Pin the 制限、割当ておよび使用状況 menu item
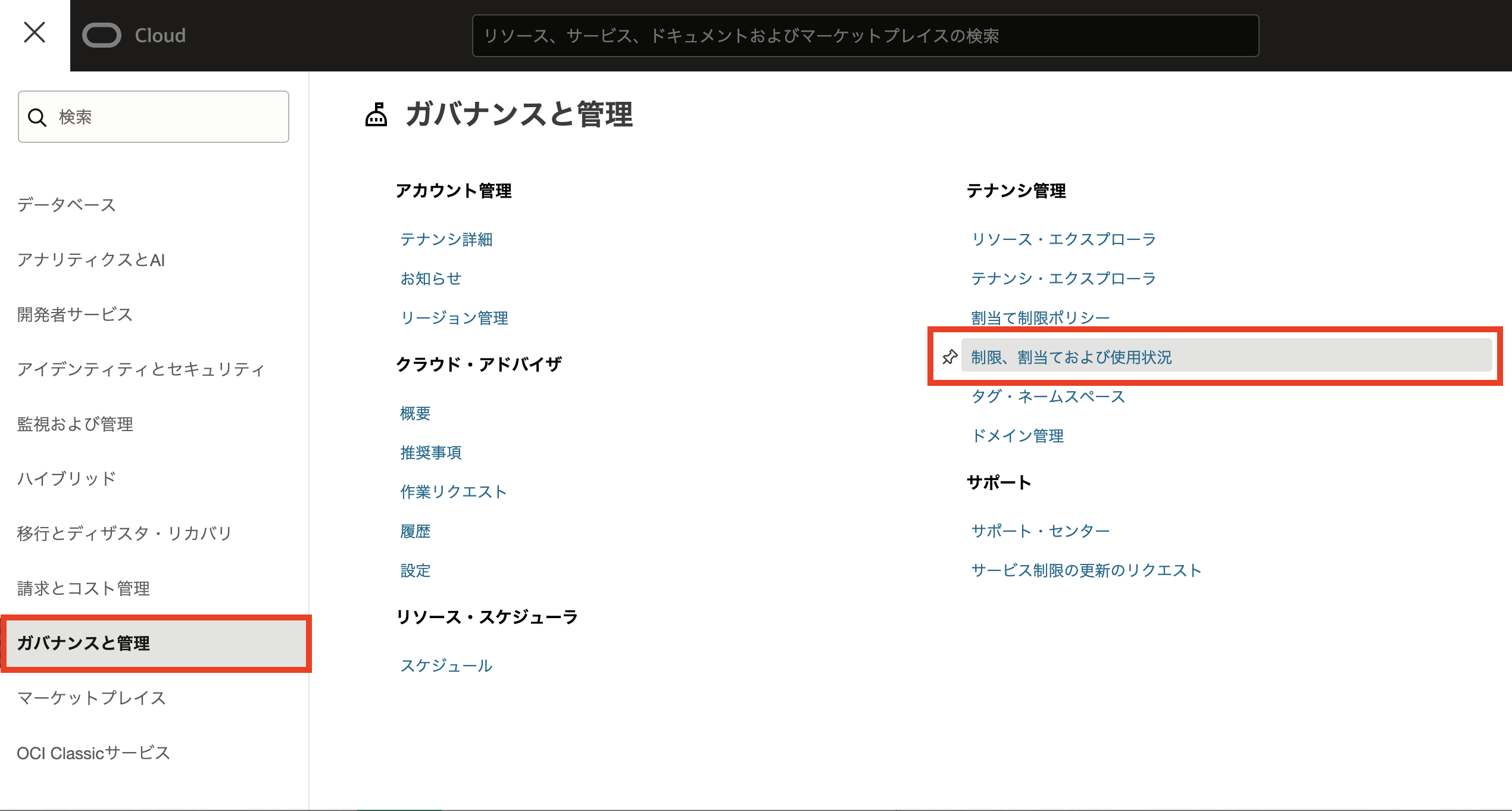Image resolution: width=1512 pixels, height=811 pixels. (x=949, y=357)
